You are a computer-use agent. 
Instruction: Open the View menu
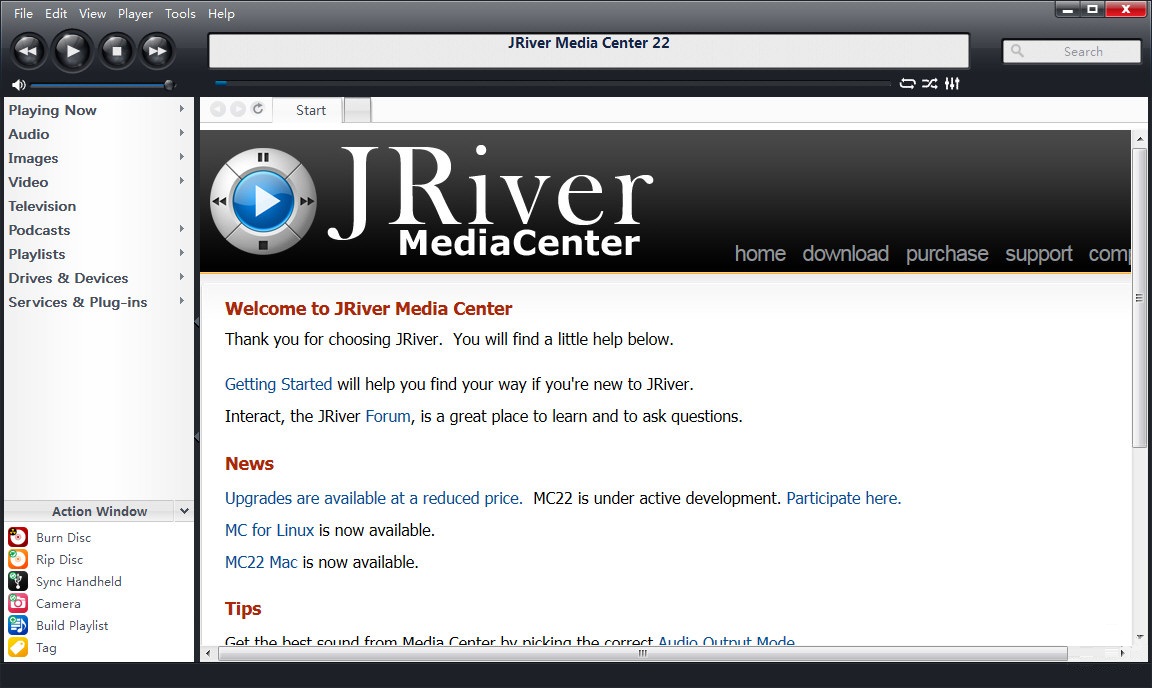[93, 13]
